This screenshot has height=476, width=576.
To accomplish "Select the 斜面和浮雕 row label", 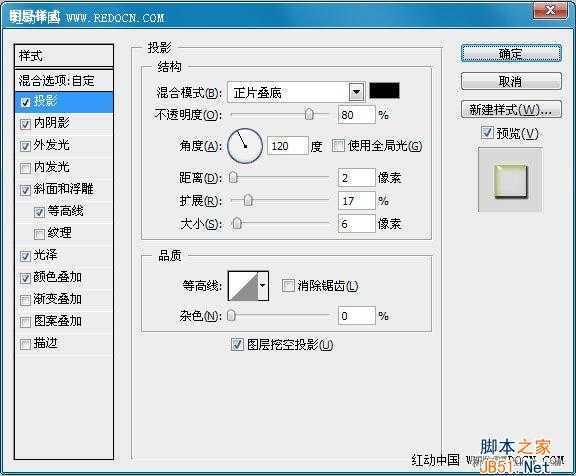I will 63,189.
